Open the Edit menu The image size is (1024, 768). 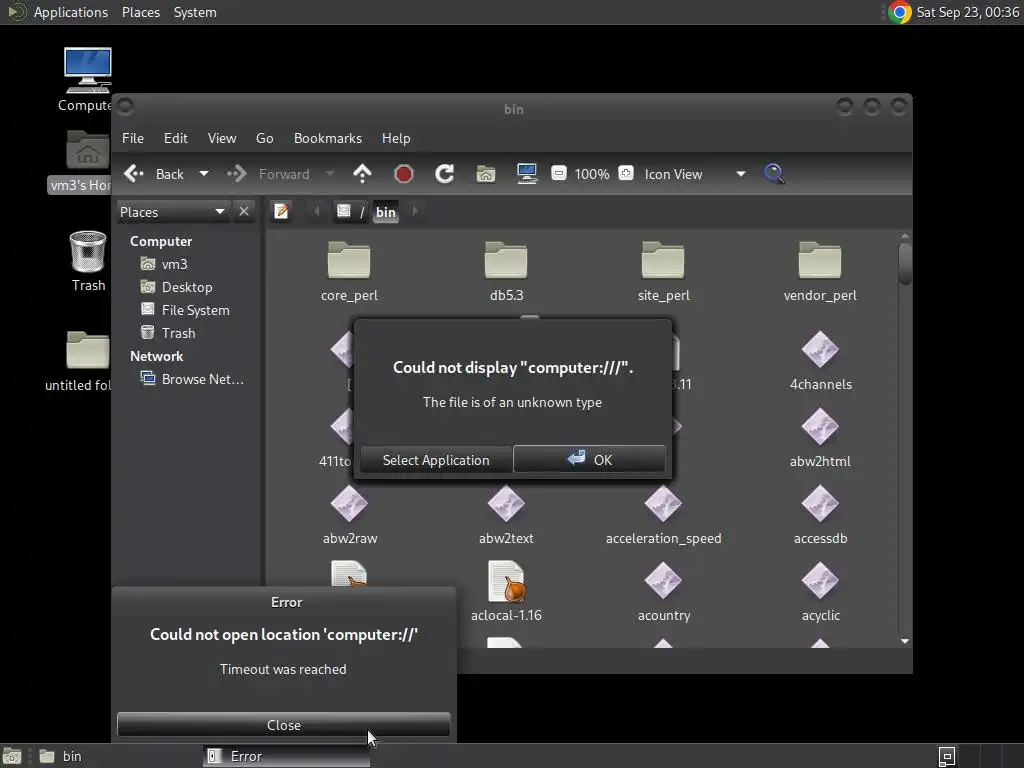click(176, 138)
